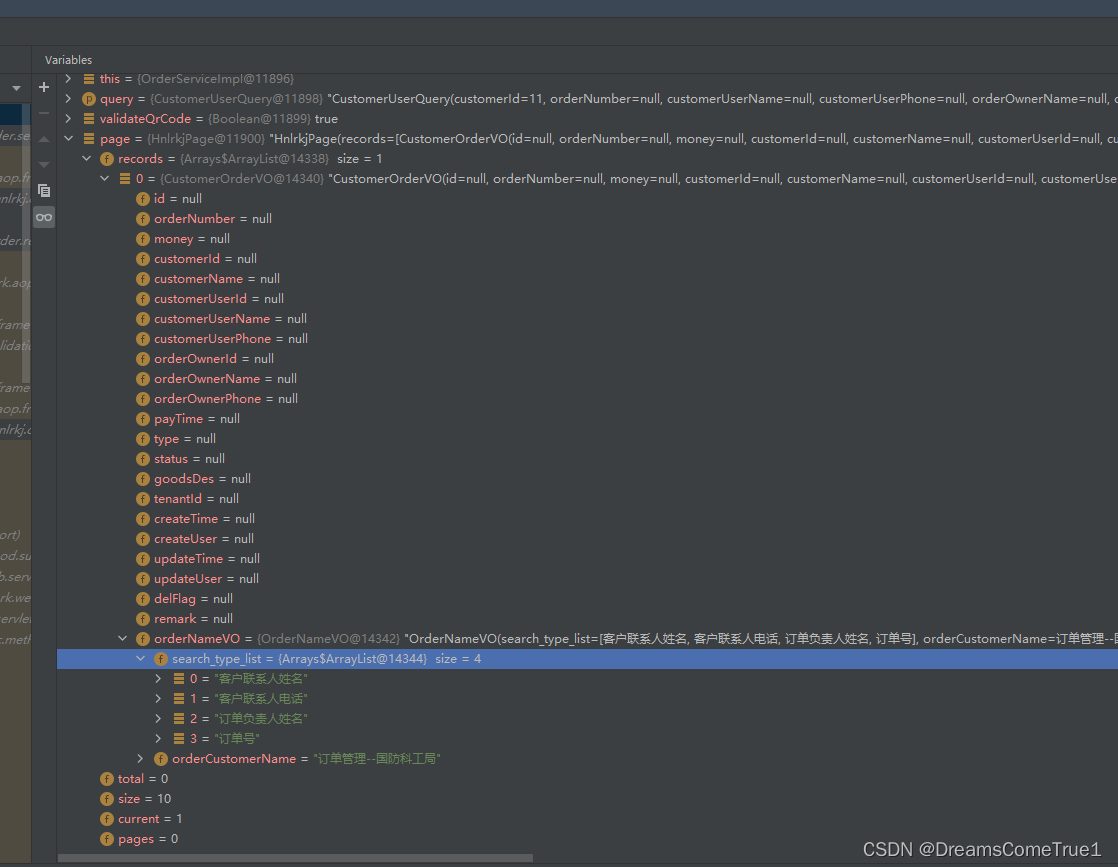
Task: Select the 'goodsDes = null' row
Action: pos(588,478)
